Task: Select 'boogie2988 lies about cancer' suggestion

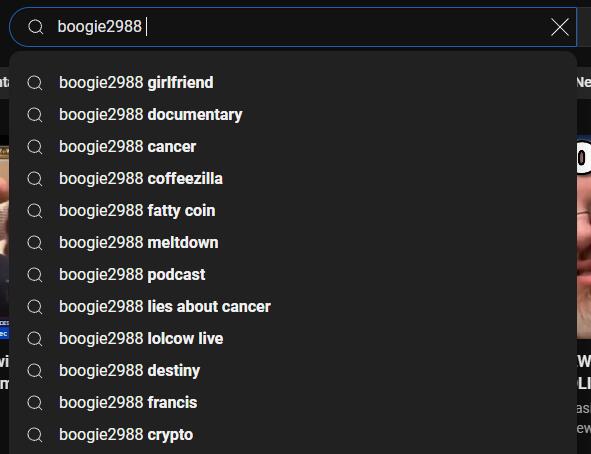Action: [x=293, y=307]
